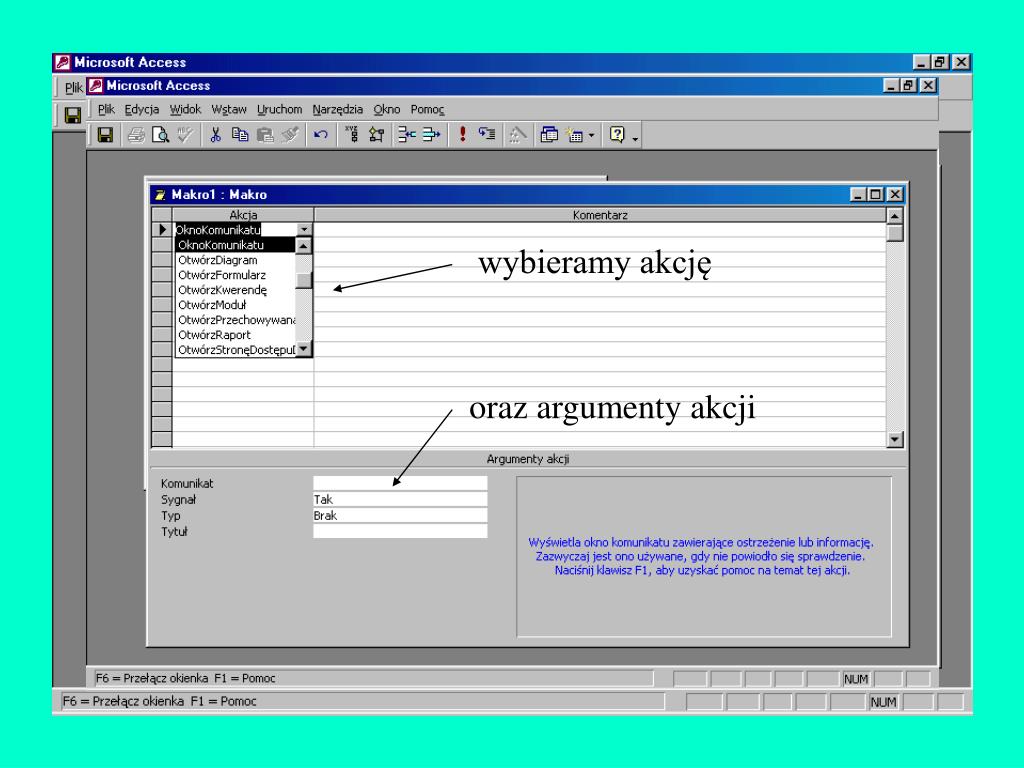
Task: Click the Makro1 window title icon
Action: coord(160,195)
